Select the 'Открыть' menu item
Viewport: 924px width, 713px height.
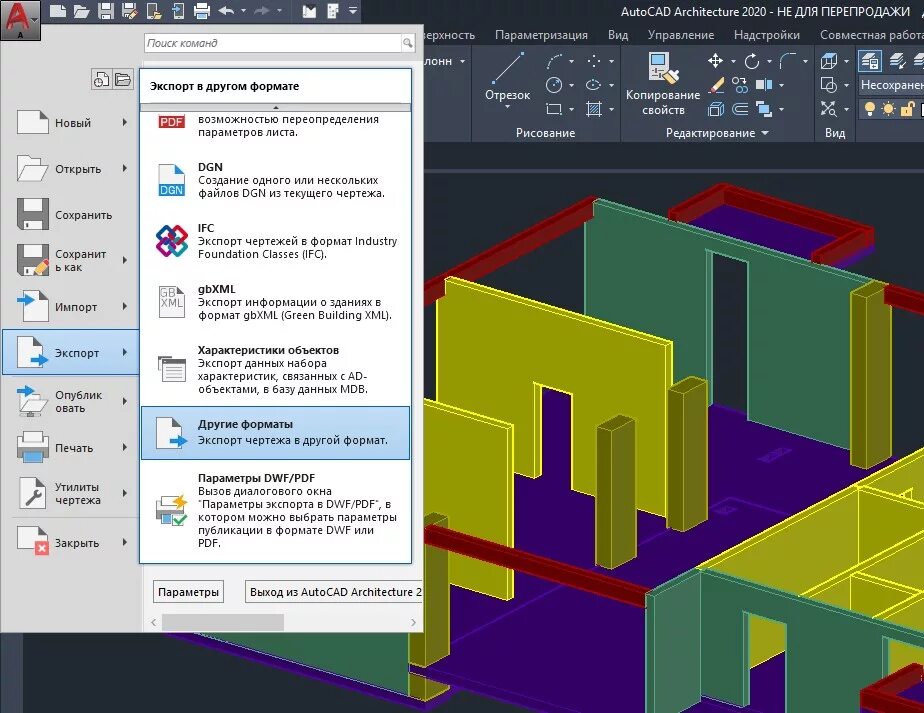coord(72,169)
